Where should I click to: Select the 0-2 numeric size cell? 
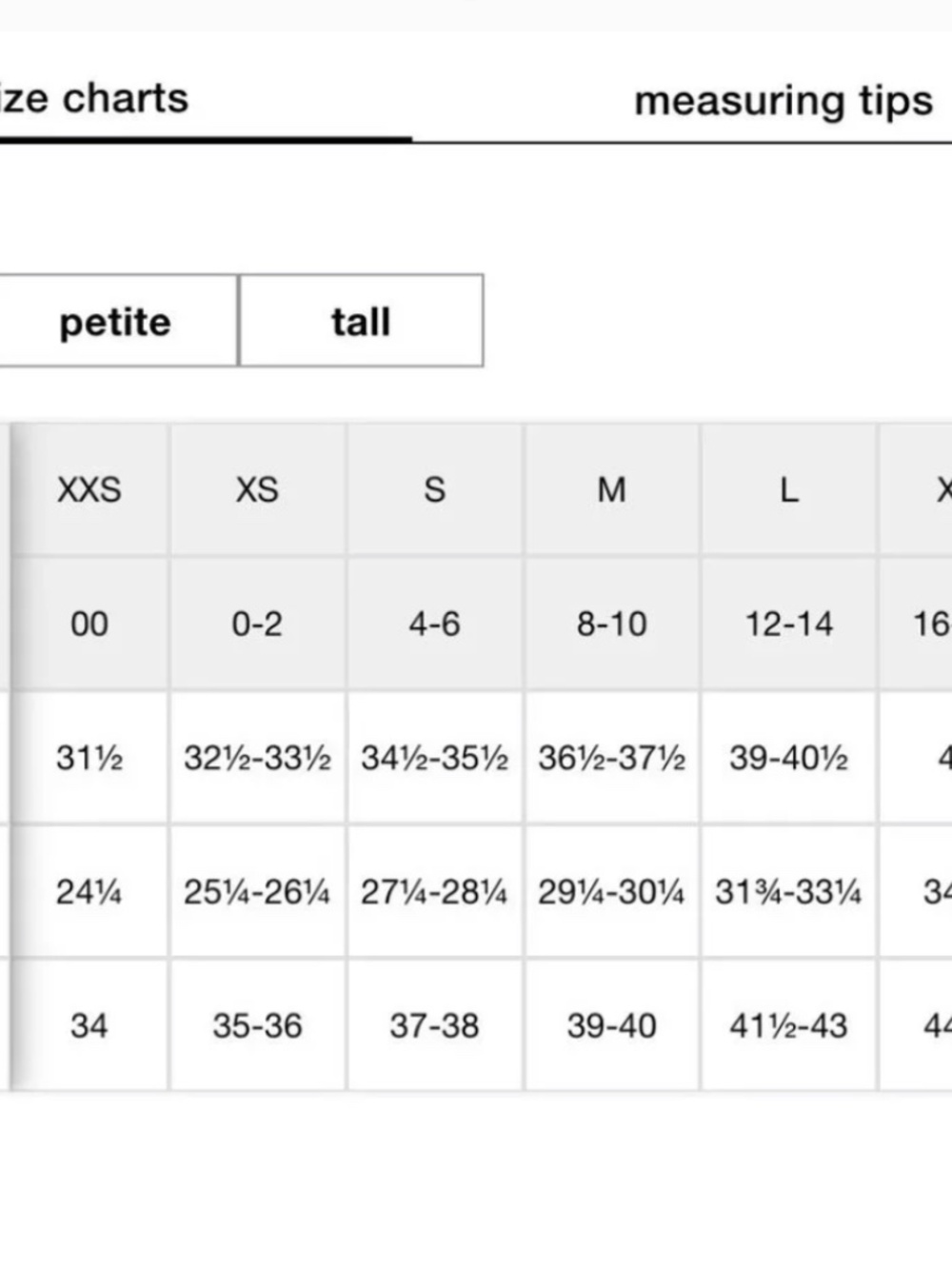(x=257, y=624)
